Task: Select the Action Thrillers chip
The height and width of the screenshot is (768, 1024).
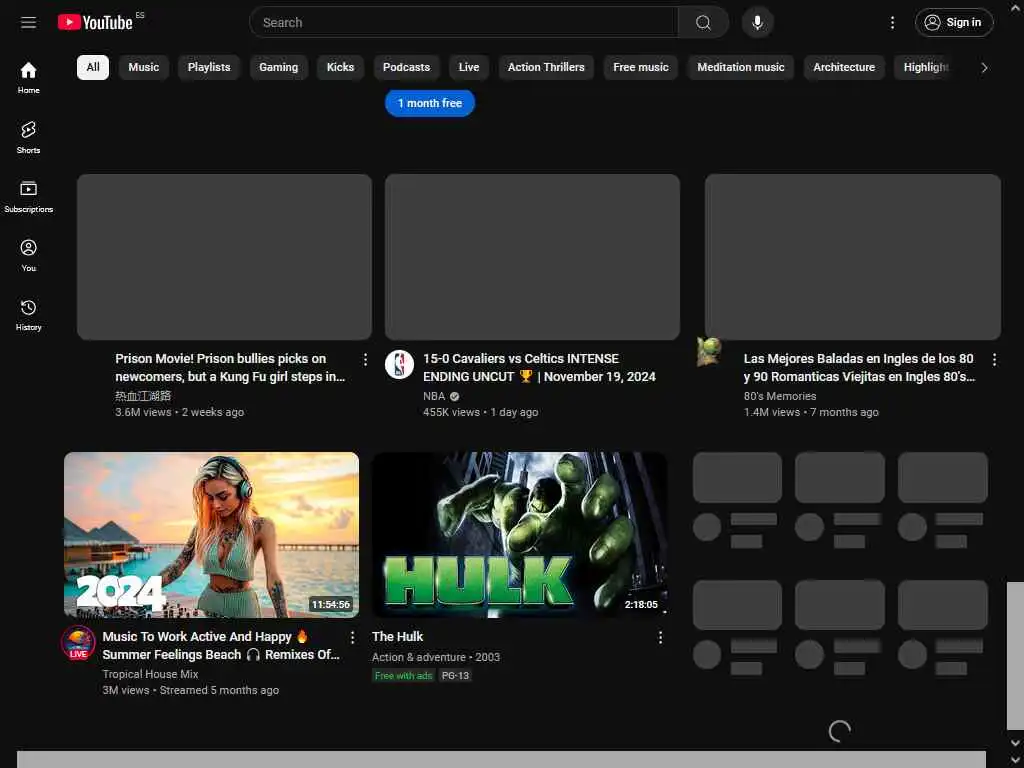Action: 546,67
